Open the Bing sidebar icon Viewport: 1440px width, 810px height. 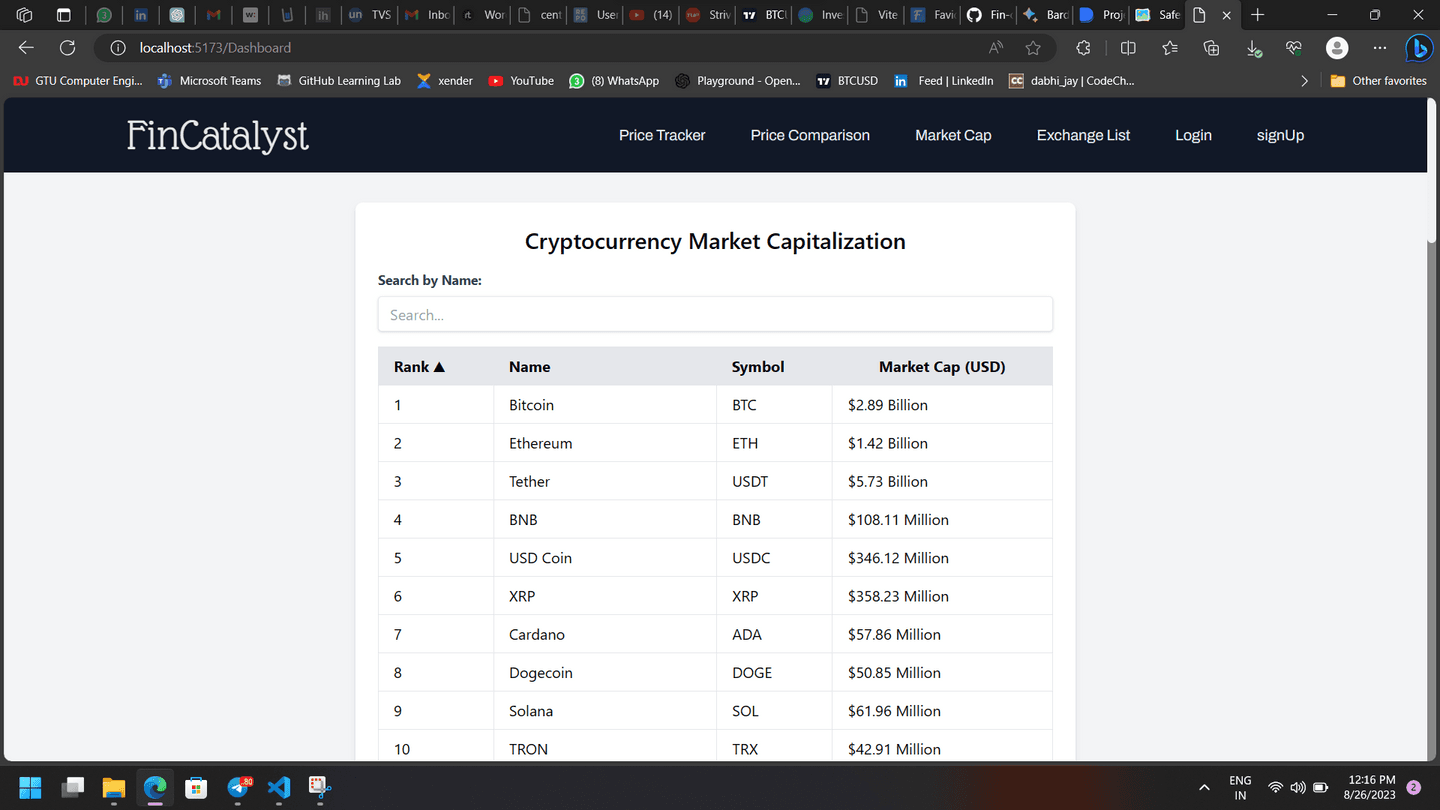click(x=1418, y=48)
